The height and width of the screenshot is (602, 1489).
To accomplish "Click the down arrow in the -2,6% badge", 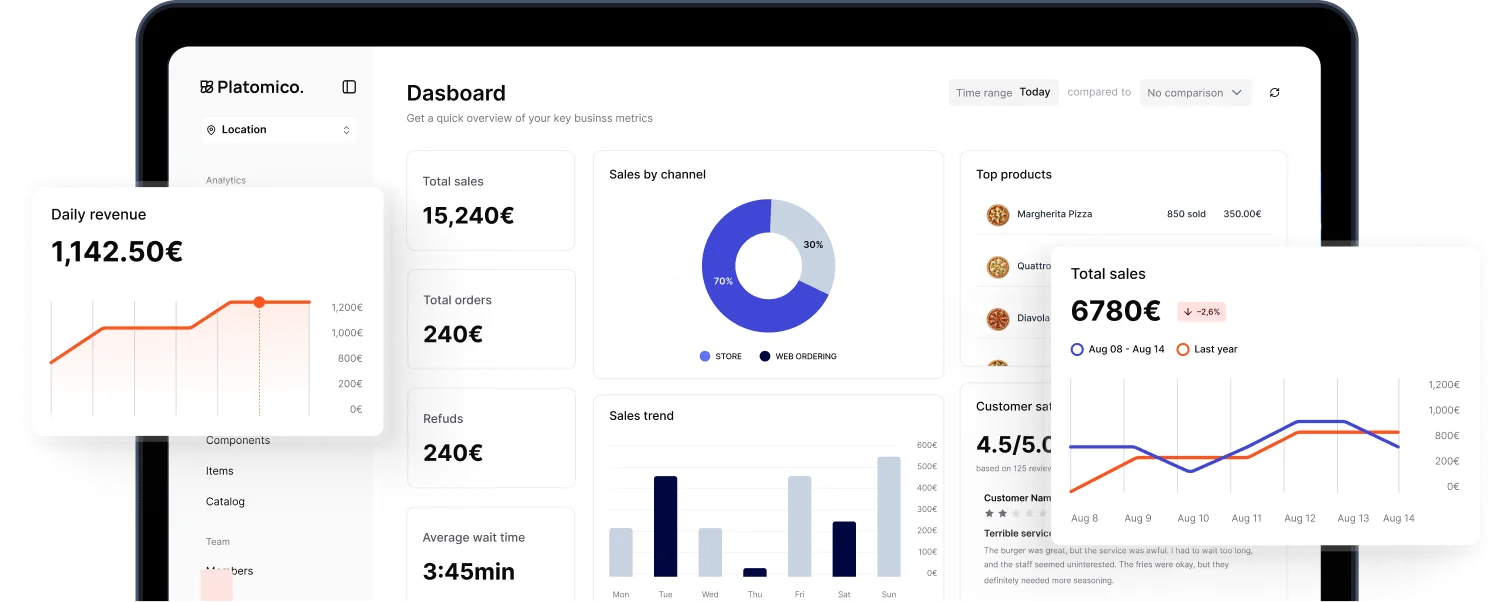I will 1189,311.
